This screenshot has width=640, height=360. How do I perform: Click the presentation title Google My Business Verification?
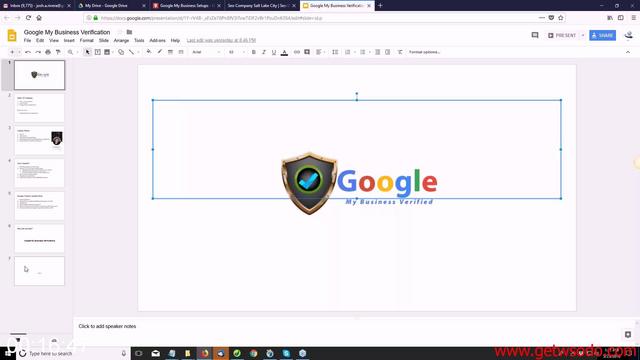pyautogui.click(x=67, y=32)
